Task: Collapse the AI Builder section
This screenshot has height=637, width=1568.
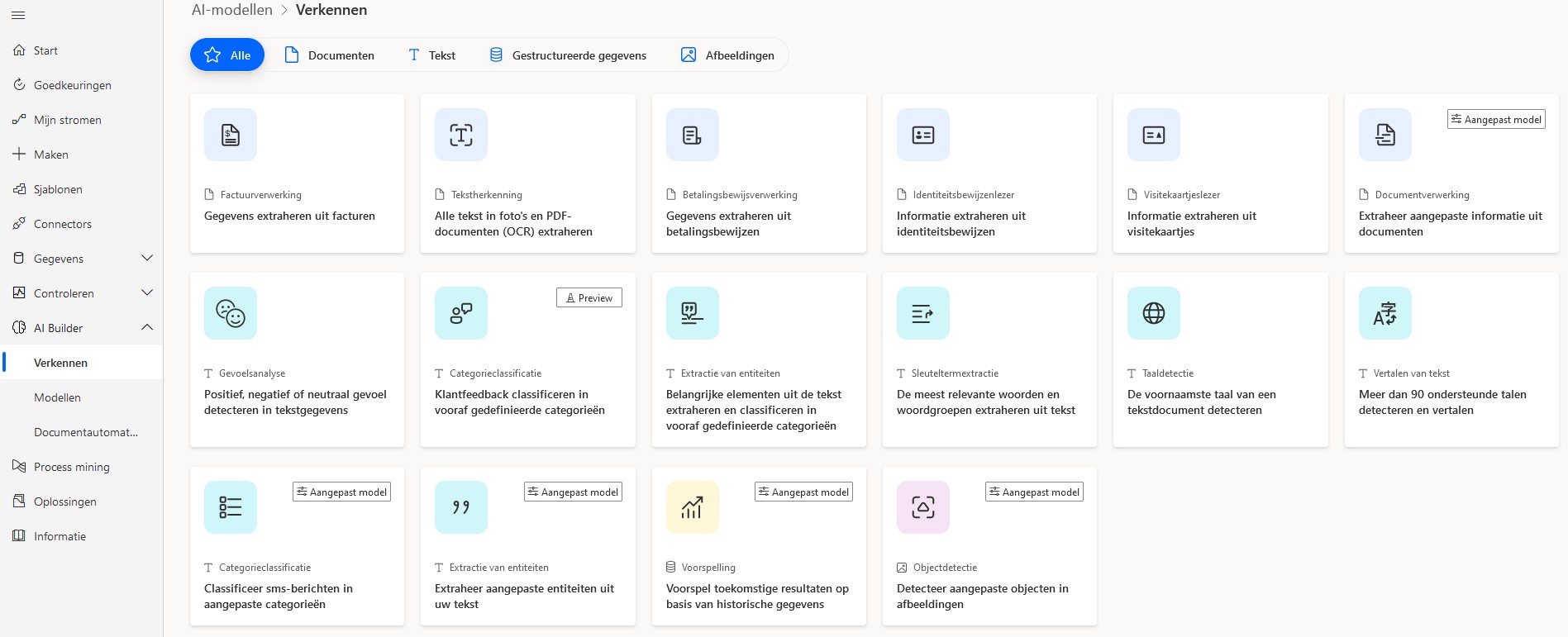Action: point(147,328)
